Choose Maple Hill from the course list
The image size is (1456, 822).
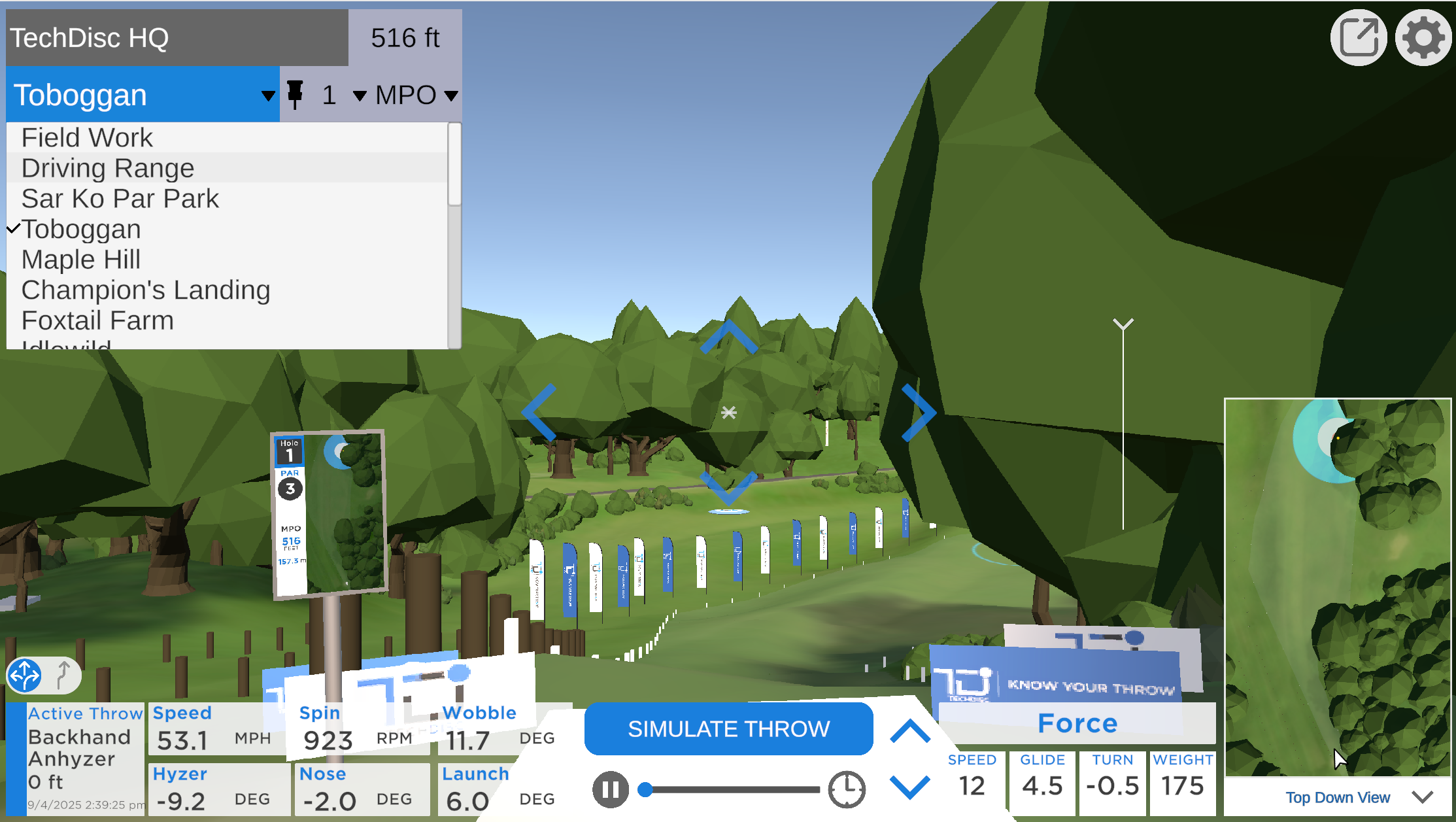81,260
